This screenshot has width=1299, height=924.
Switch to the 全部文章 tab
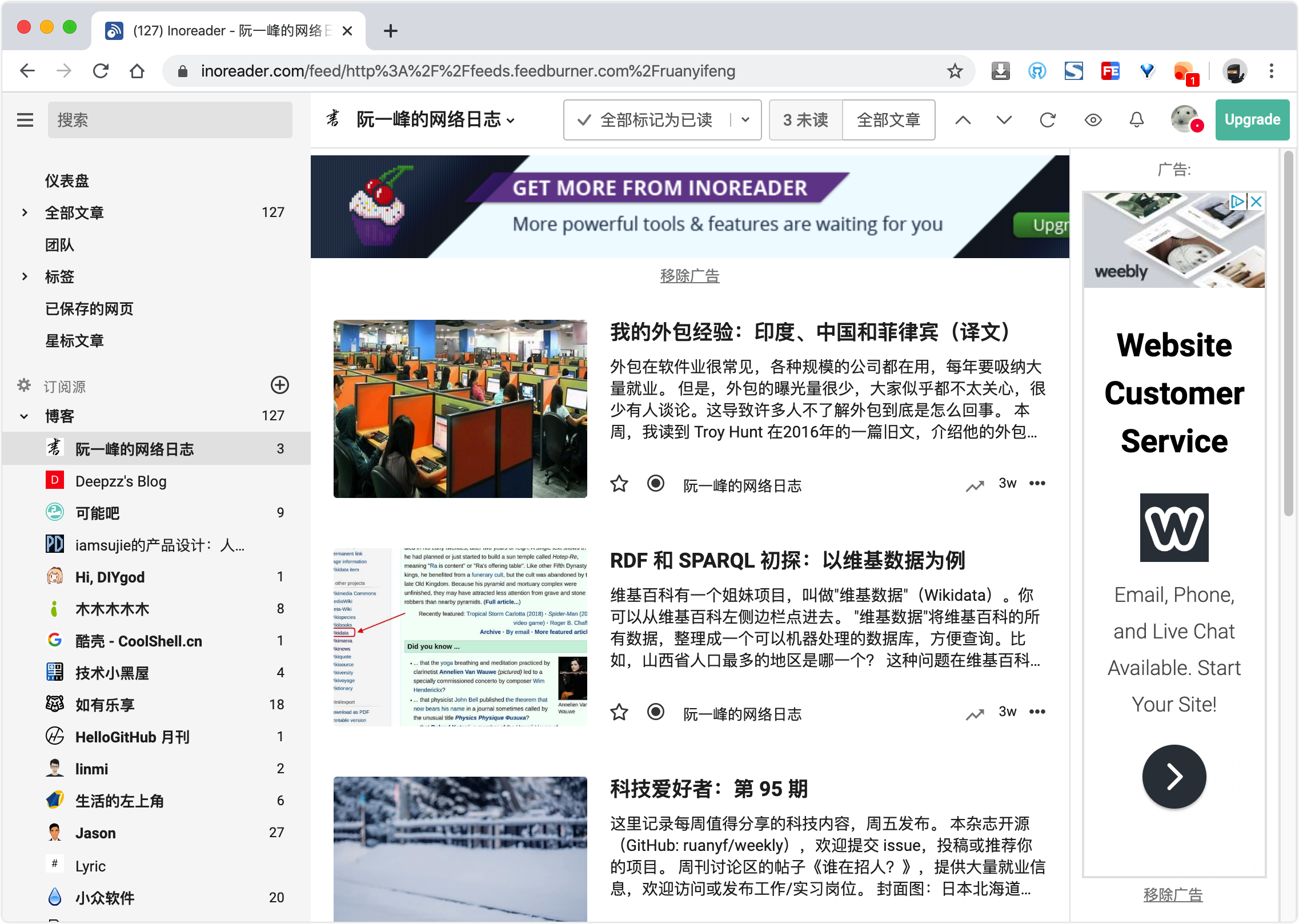[x=888, y=120]
